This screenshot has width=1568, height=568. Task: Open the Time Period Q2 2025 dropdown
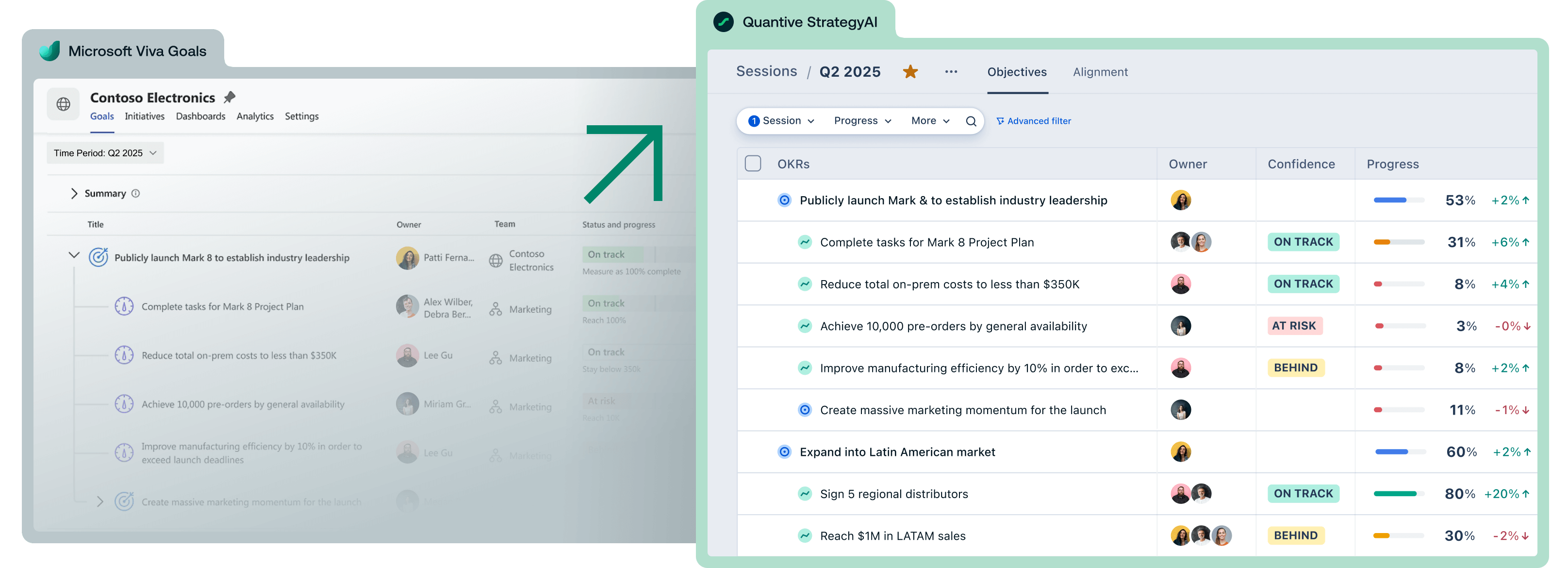pos(105,153)
